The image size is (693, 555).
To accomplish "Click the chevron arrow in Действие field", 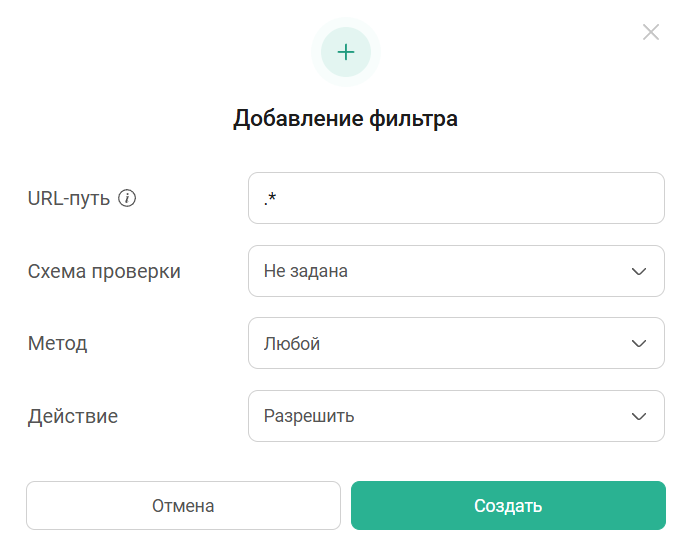I will [640, 416].
